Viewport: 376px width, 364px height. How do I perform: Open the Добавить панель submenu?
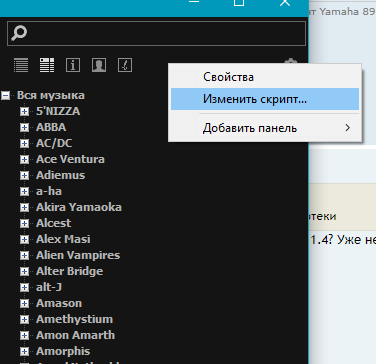[265, 128]
